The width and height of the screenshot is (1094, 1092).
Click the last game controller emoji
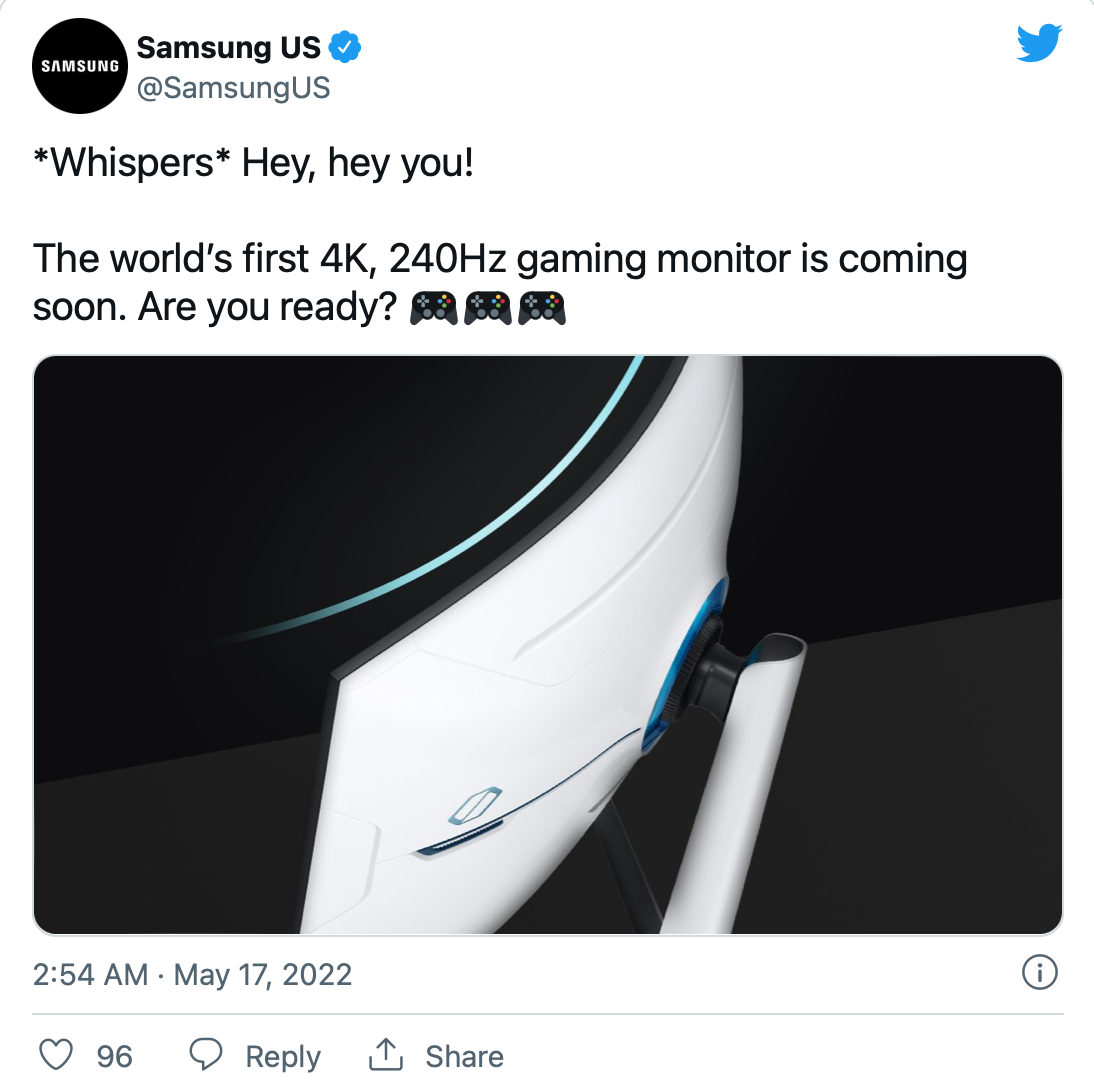(542, 308)
